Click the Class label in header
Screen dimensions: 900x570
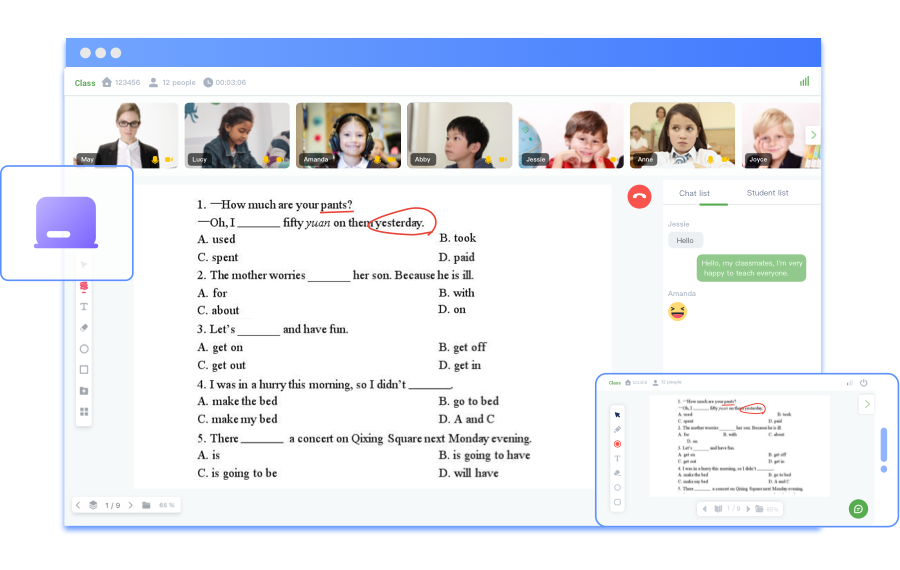click(85, 83)
